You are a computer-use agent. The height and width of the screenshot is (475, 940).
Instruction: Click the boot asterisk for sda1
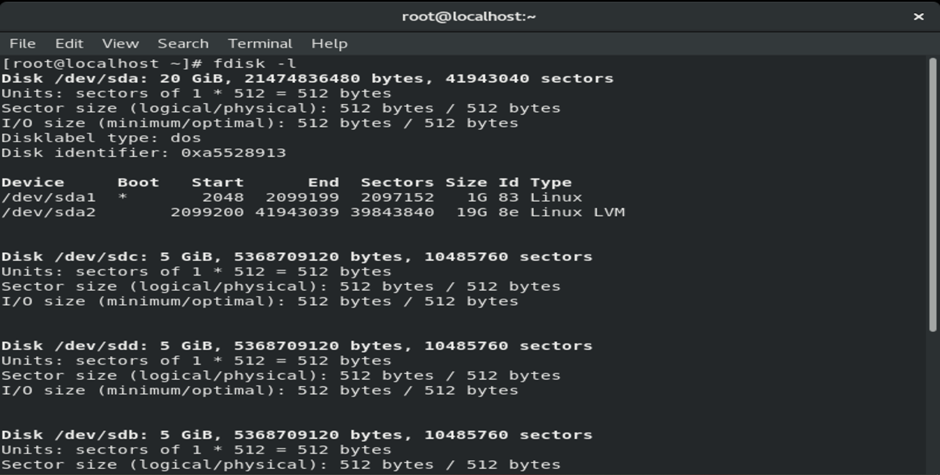(122, 197)
